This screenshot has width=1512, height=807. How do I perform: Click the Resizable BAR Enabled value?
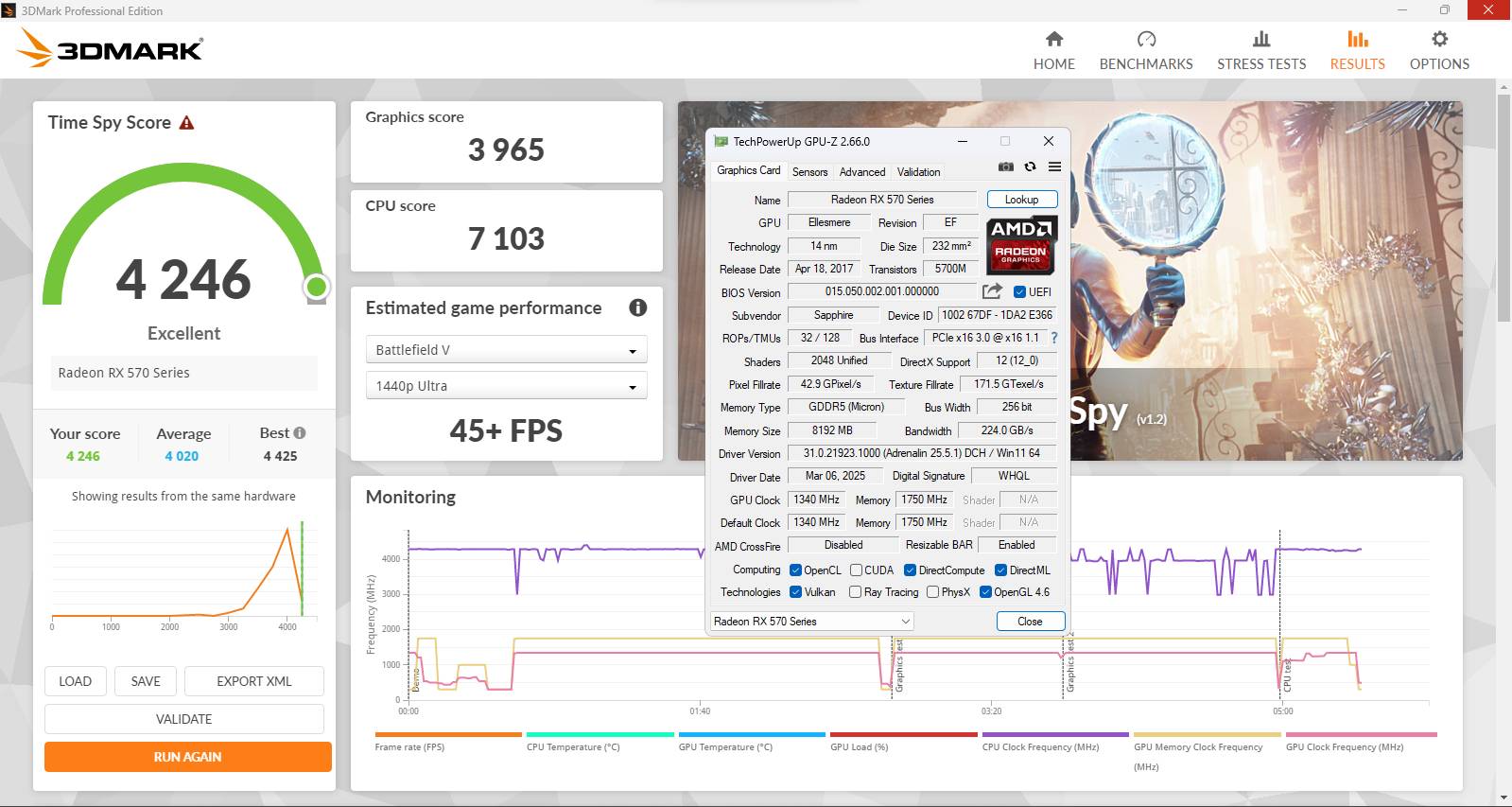tap(1017, 545)
